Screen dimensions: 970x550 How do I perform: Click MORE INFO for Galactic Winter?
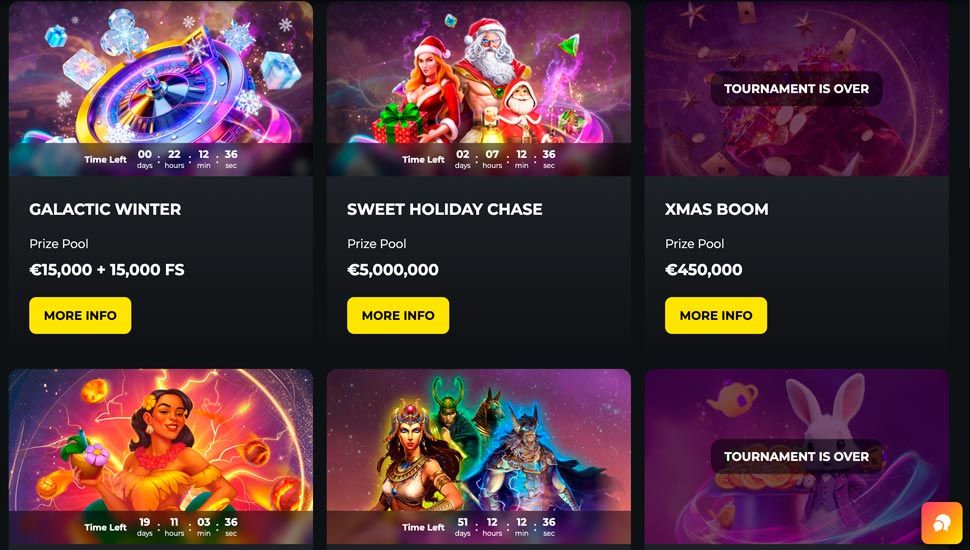(80, 316)
